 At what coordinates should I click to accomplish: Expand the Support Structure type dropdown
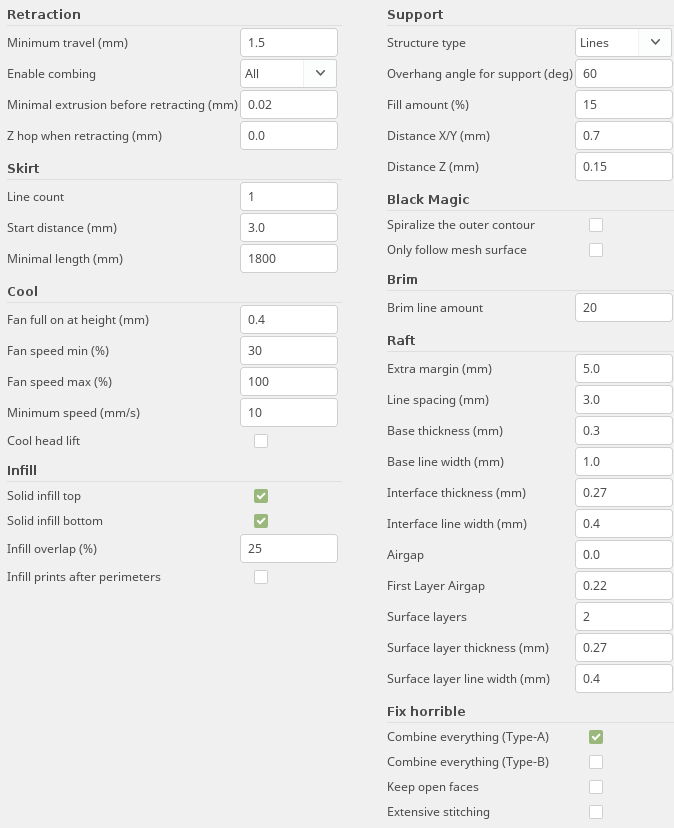click(x=624, y=43)
